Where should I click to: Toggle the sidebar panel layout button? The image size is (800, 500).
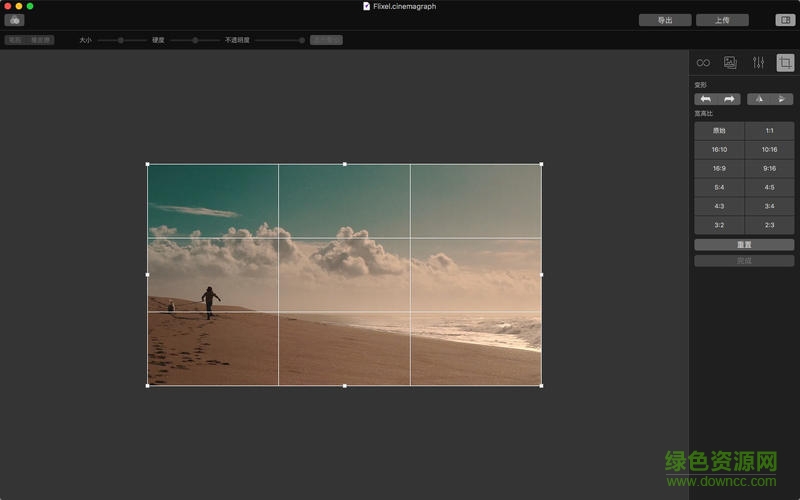click(784, 20)
